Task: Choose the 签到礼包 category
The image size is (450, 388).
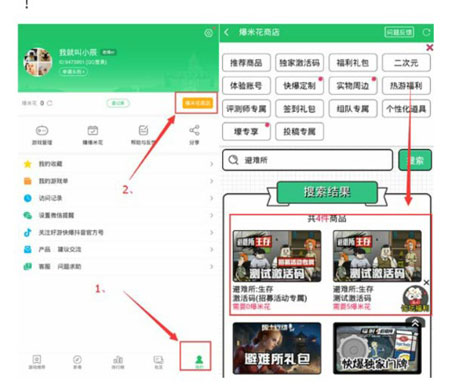Action: (299, 109)
